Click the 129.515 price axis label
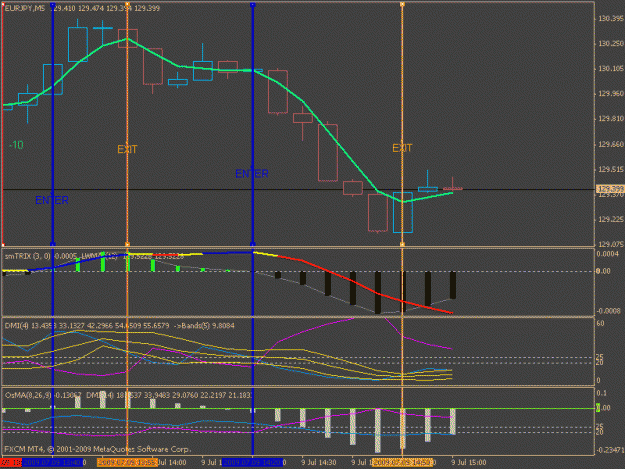The image size is (625, 469). pos(610,169)
